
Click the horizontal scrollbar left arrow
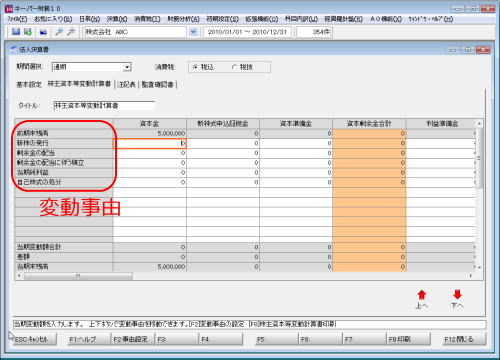19,276
